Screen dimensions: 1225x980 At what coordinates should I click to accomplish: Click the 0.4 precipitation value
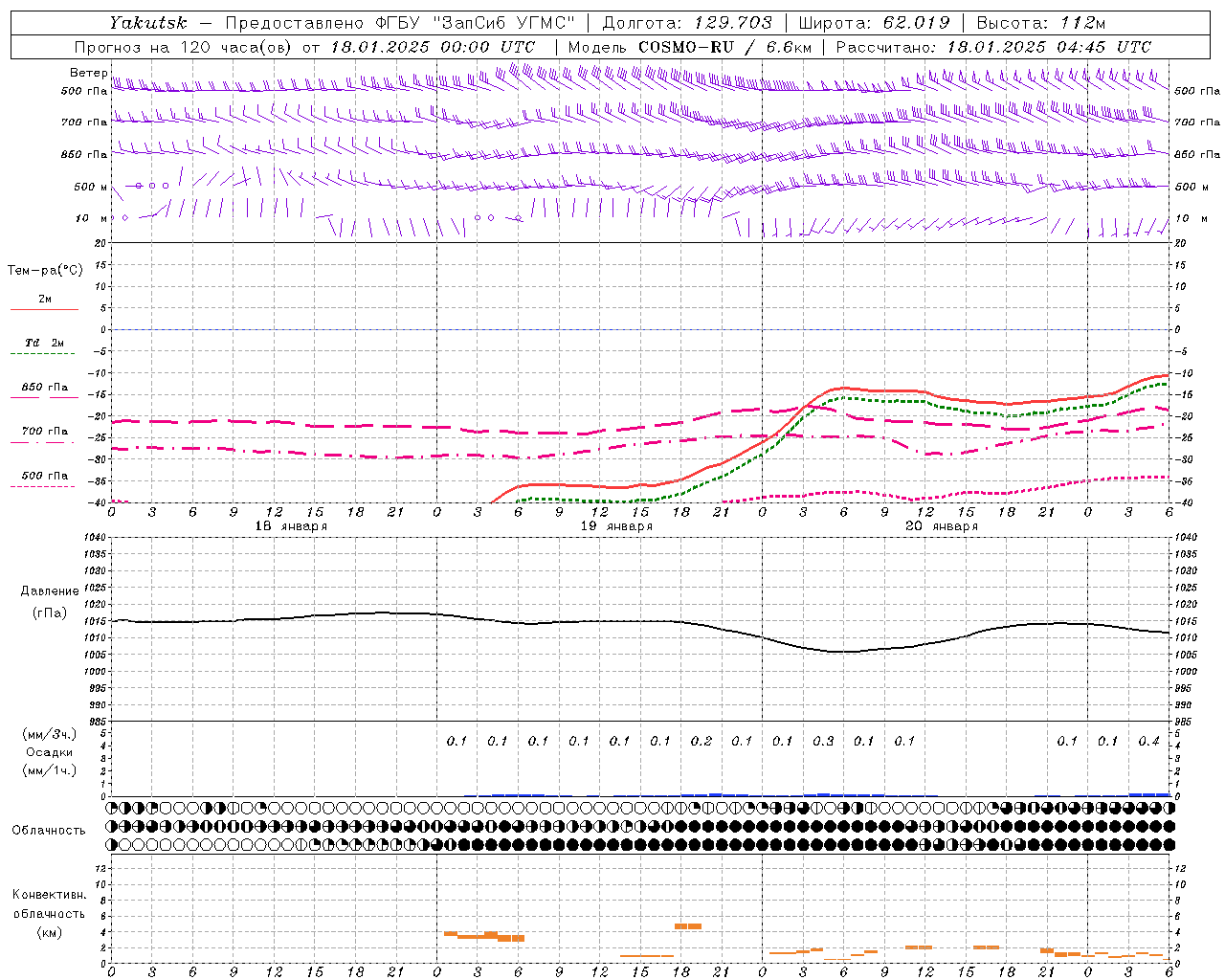click(1148, 741)
